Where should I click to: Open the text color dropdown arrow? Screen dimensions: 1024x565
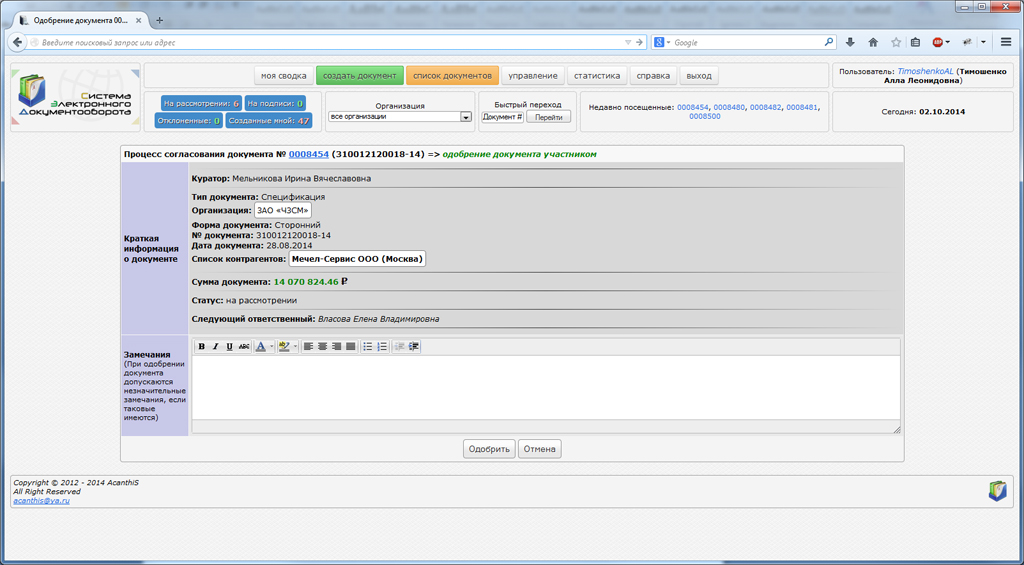coord(271,347)
